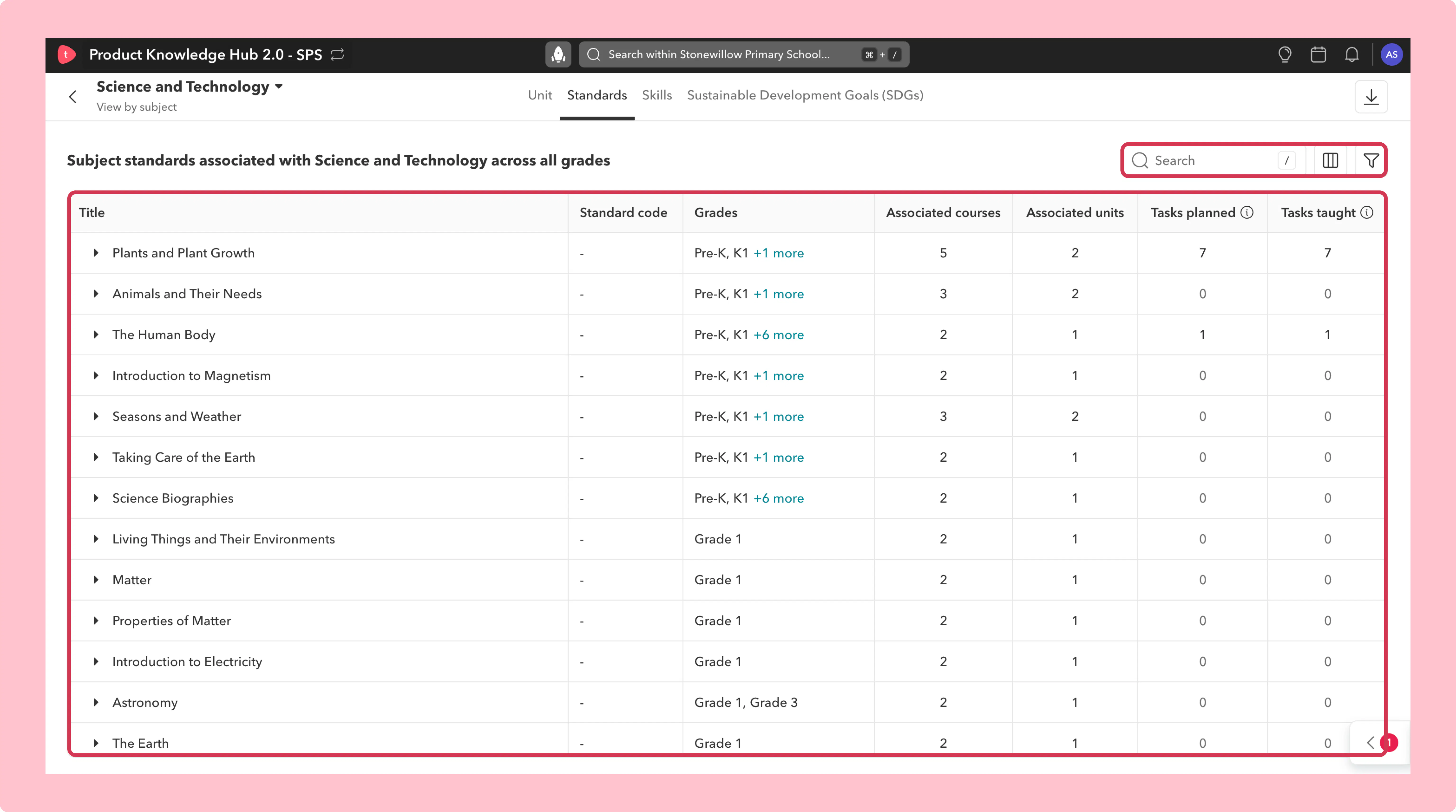
Task: Expand the Matter row
Action: 96,580
